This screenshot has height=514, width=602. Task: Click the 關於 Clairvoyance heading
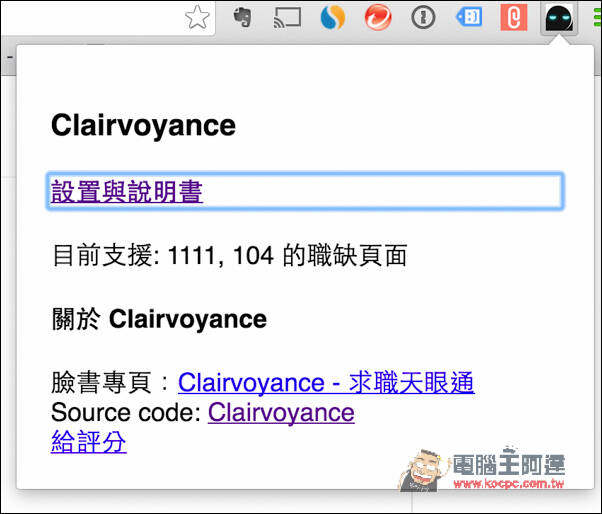point(159,319)
